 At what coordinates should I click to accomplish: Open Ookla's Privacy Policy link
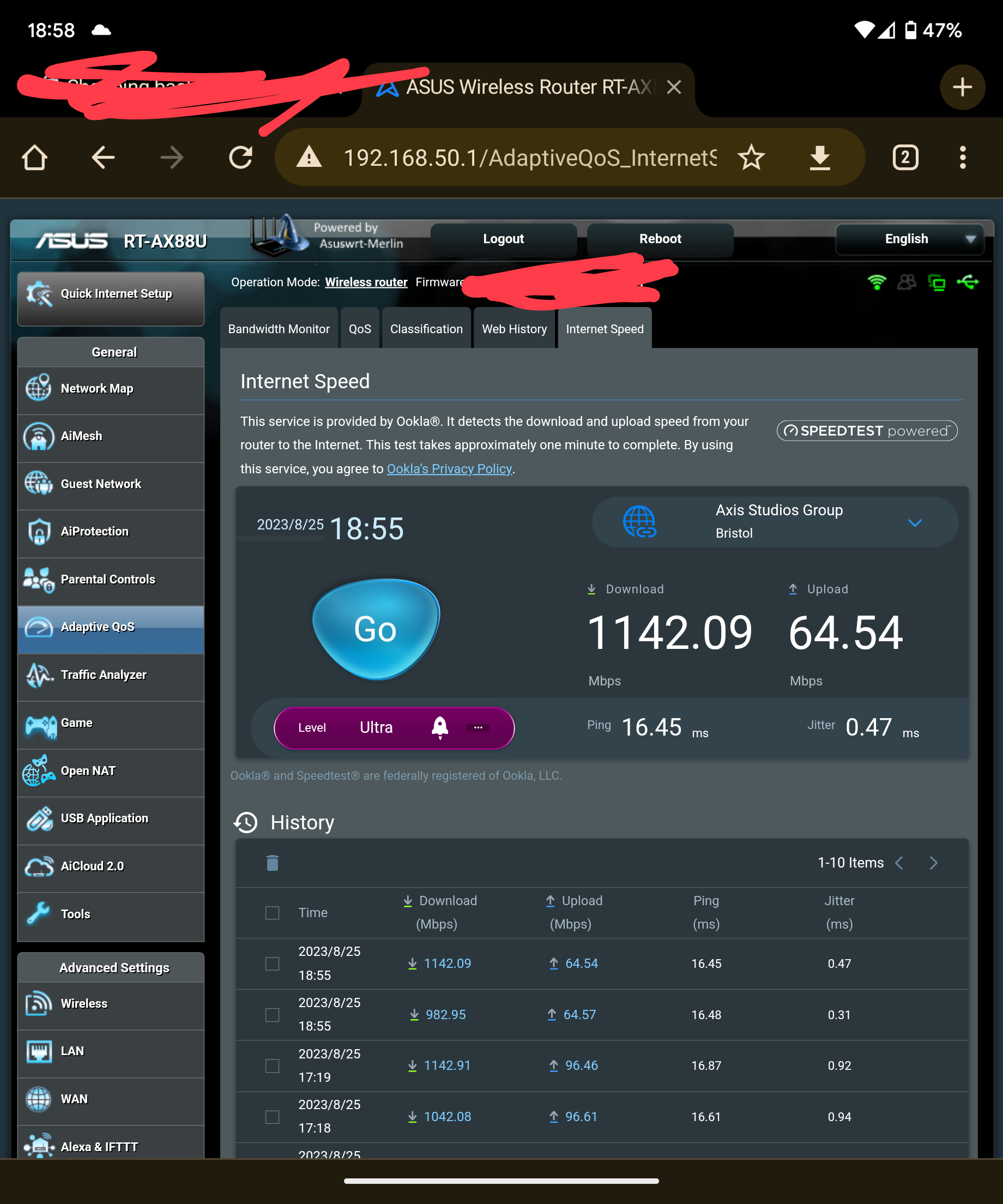pos(449,469)
